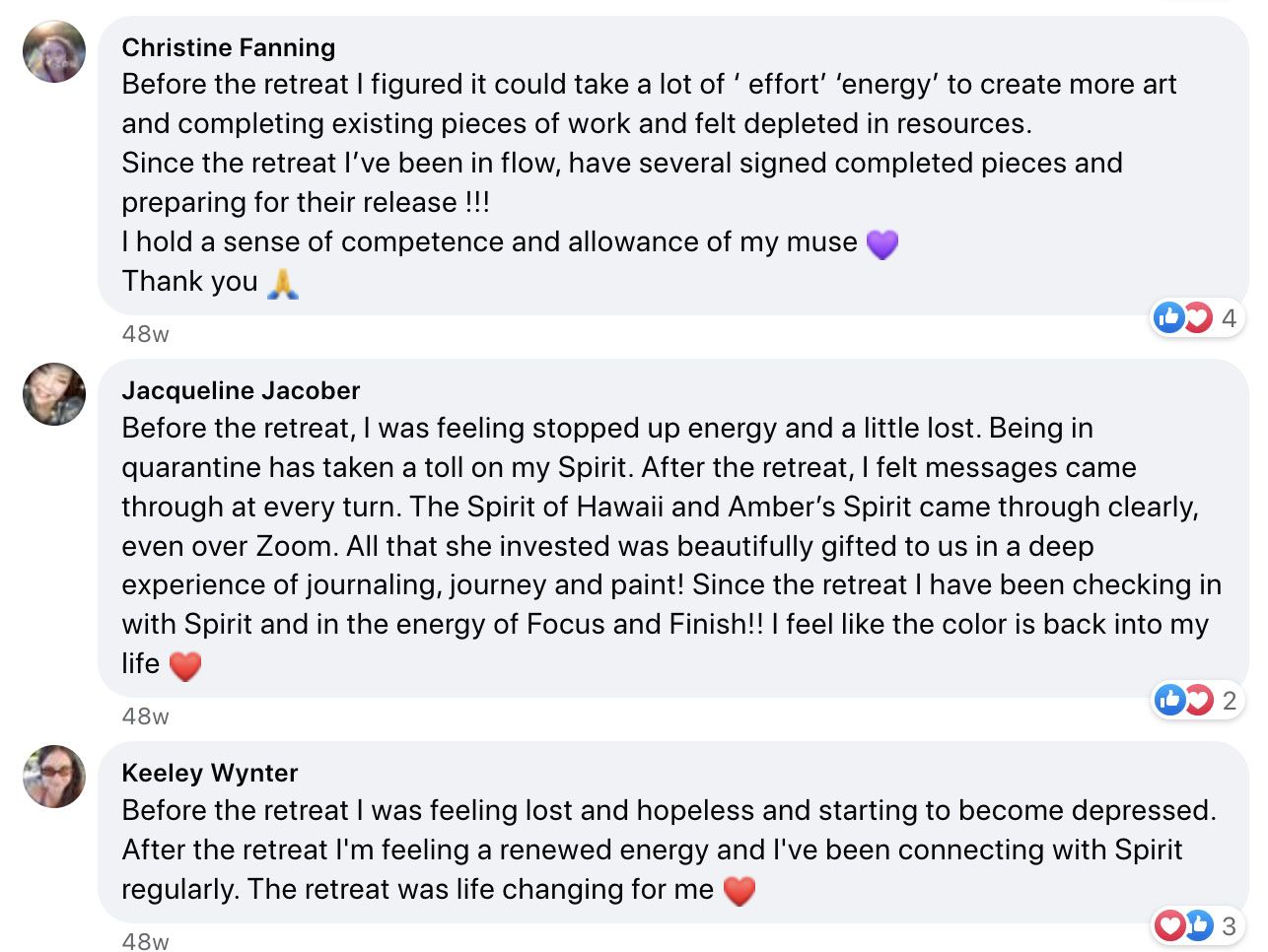Click the red heart emoji after "life"
Image resolution: width=1268 pixels, height=952 pixels.
185,665
